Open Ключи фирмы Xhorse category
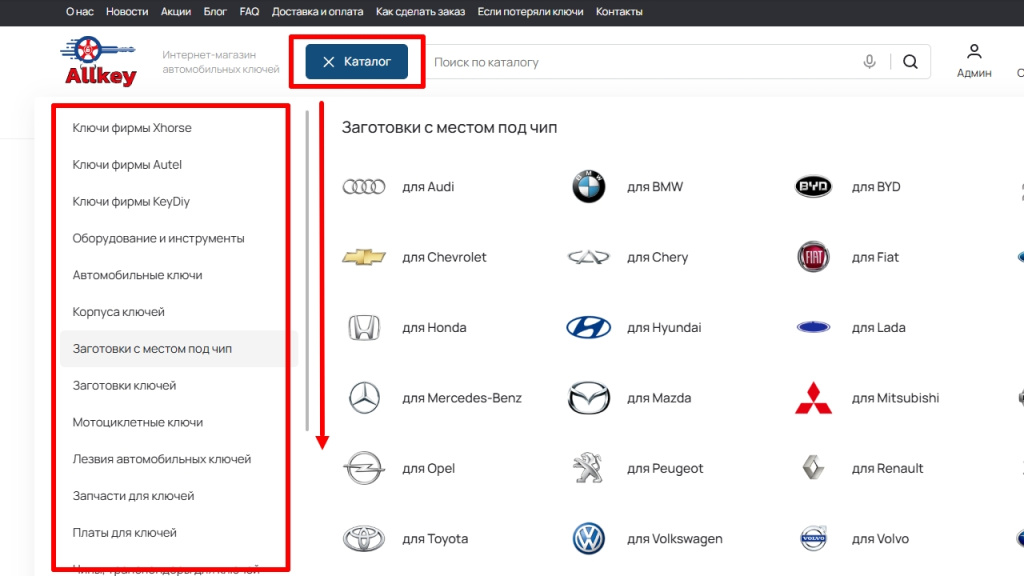Screen dimensions: 1024x576 132,128
